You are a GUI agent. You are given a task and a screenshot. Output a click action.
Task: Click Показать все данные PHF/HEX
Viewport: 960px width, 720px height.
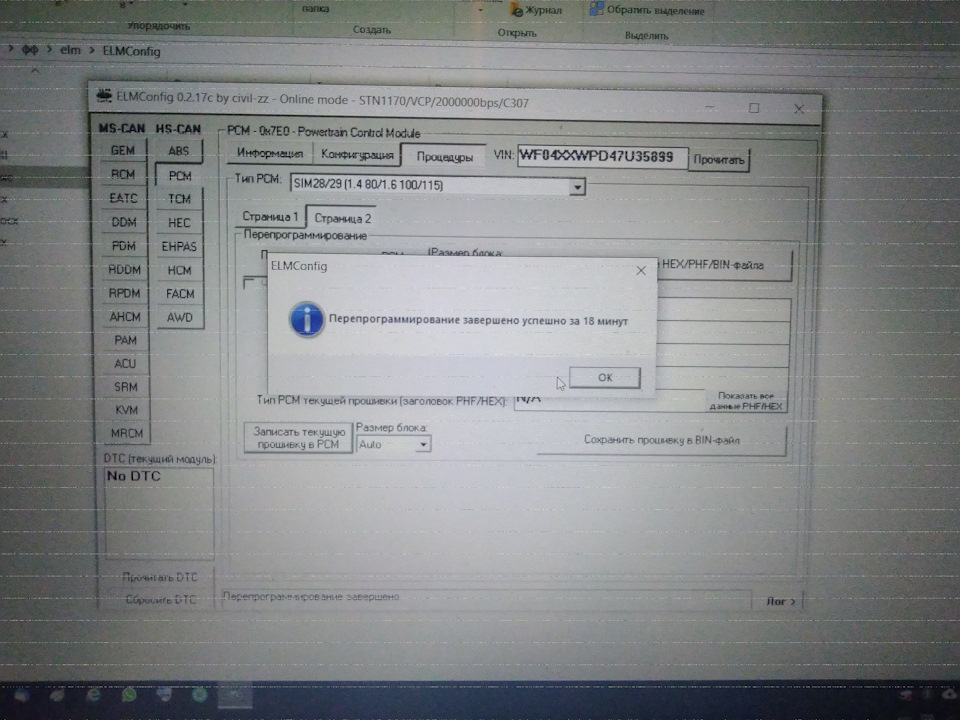coord(745,400)
